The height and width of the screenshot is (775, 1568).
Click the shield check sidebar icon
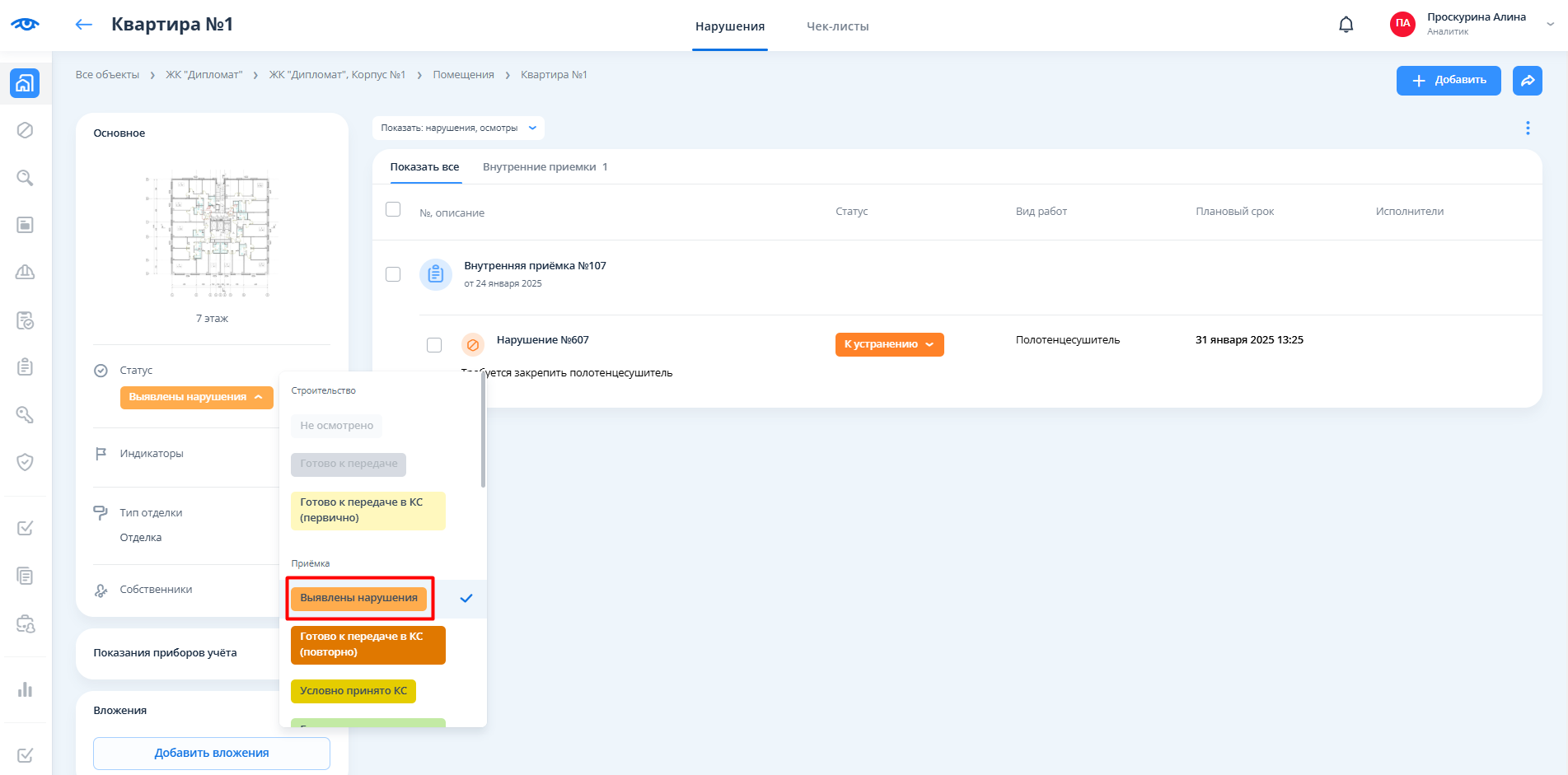(25, 462)
